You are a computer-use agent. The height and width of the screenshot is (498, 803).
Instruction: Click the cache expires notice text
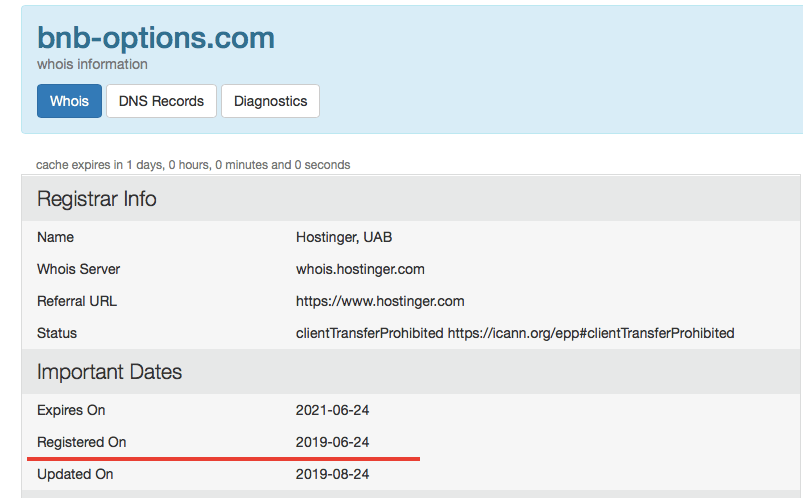point(193,164)
